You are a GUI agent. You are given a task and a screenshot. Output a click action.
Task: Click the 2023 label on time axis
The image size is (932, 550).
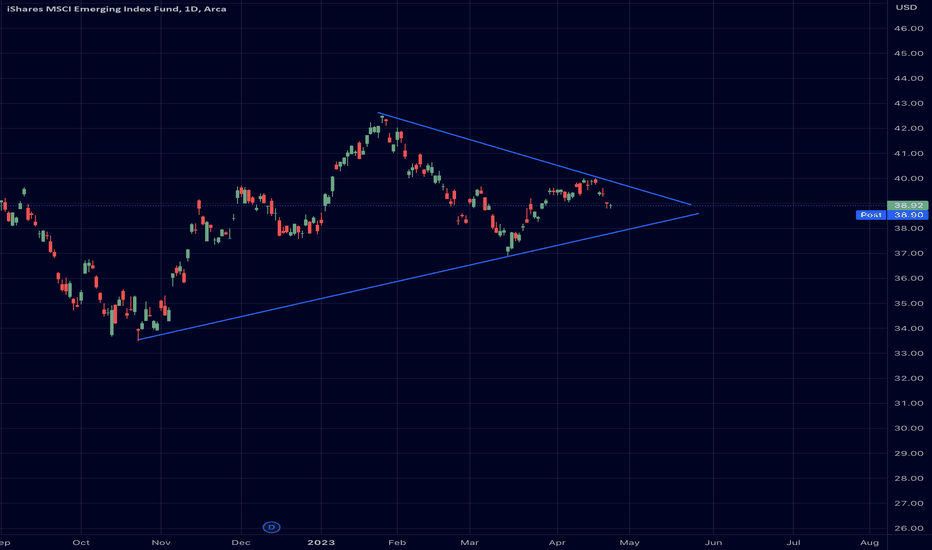tap(321, 542)
